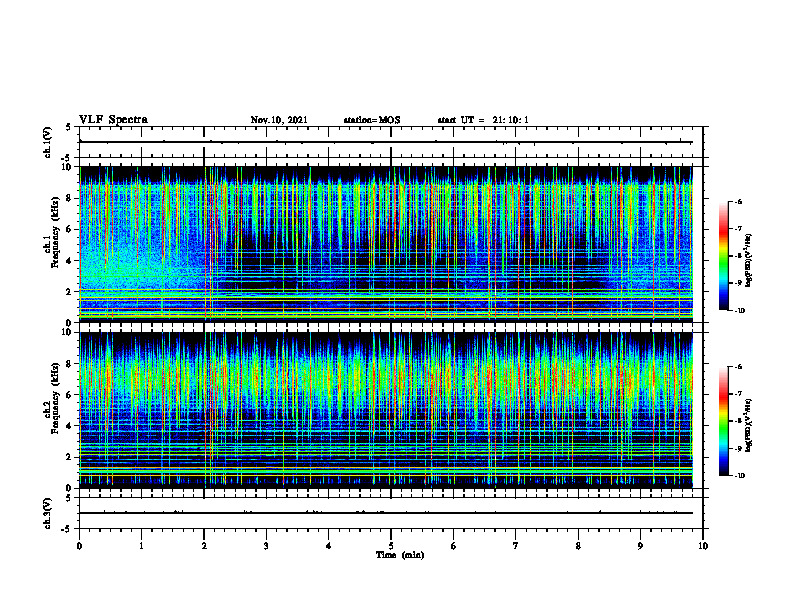The width and height of the screenshot is (792, 612).
Task: Click the "start UT = 21:10: 1" text
Action: (483, 120)
